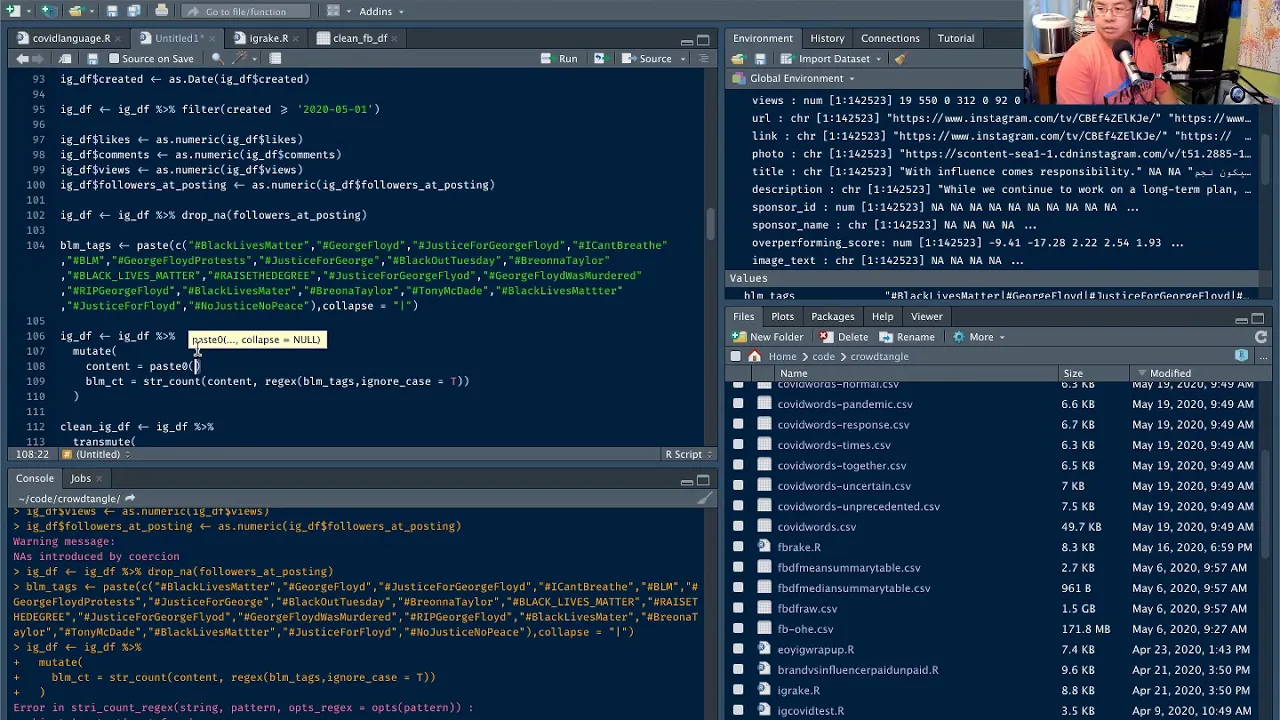
Task: Click the Go to file/function search box
Action: [245, 11]
